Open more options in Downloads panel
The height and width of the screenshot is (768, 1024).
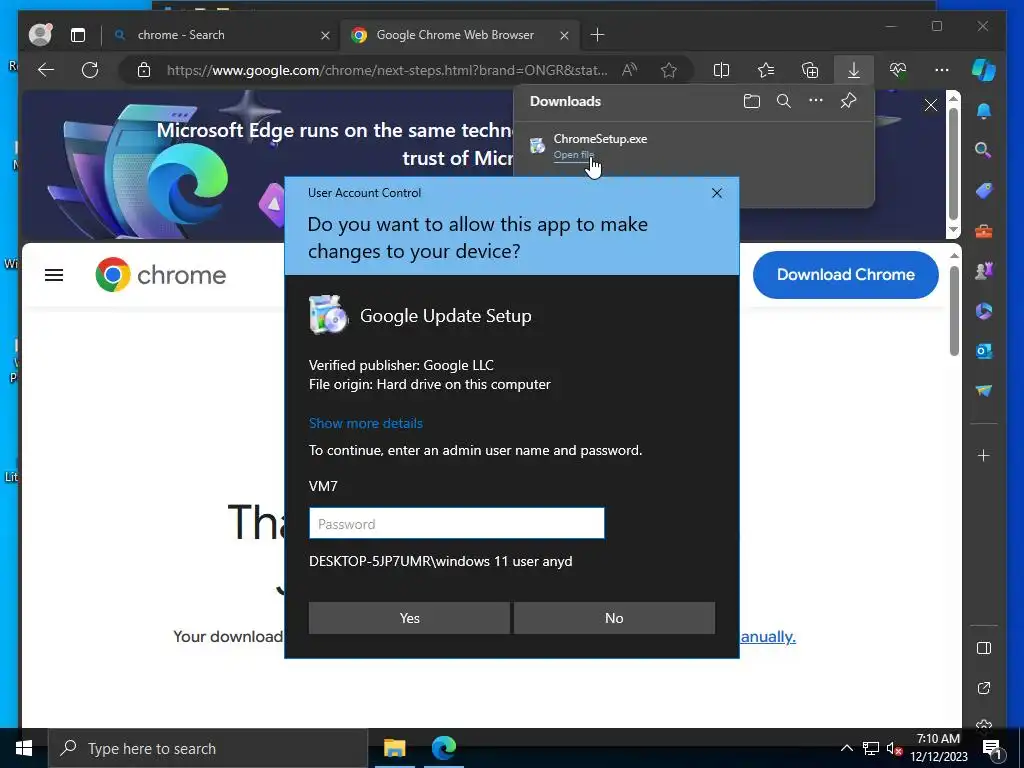coord(816,101)
